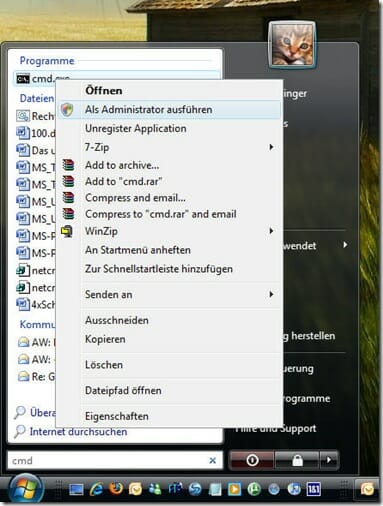This screenshot has width=383, height=506.
Task: Click the green round icon next to Media Player
Action: click(254, 489)
